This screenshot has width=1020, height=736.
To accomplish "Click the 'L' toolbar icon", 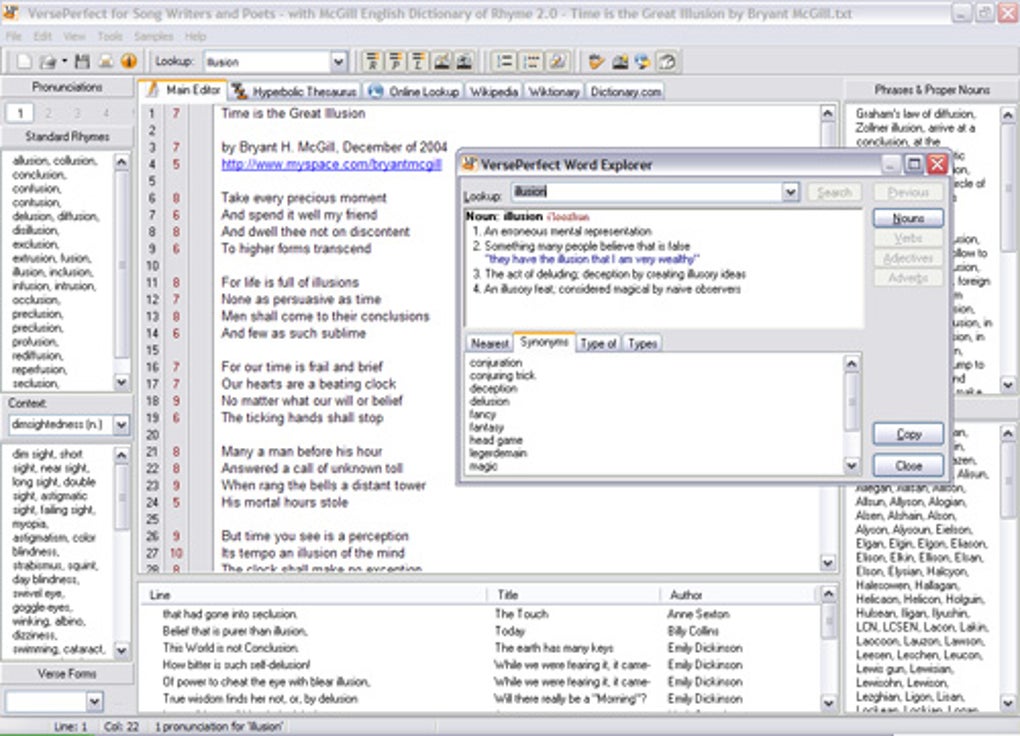I will tap(418, 62).
